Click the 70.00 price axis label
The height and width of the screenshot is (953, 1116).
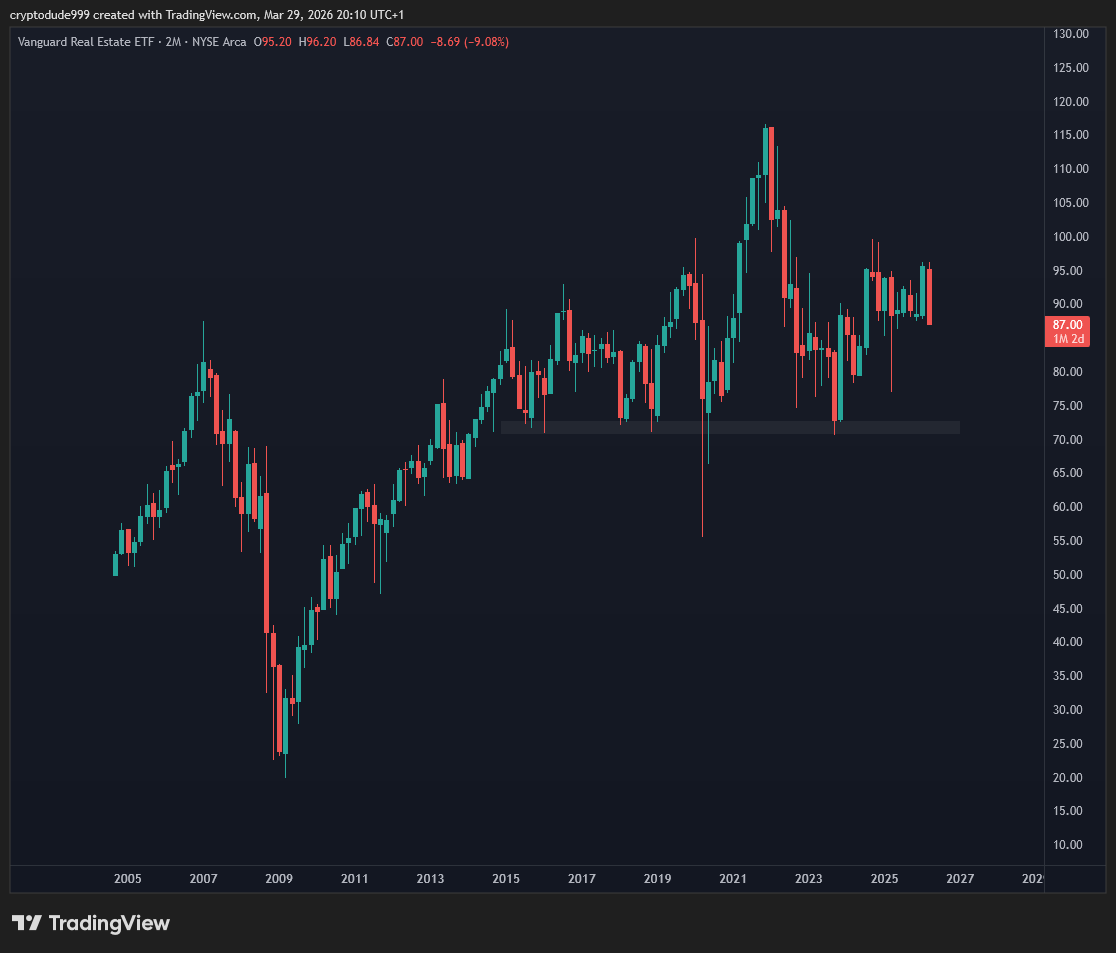point(1067,440)
